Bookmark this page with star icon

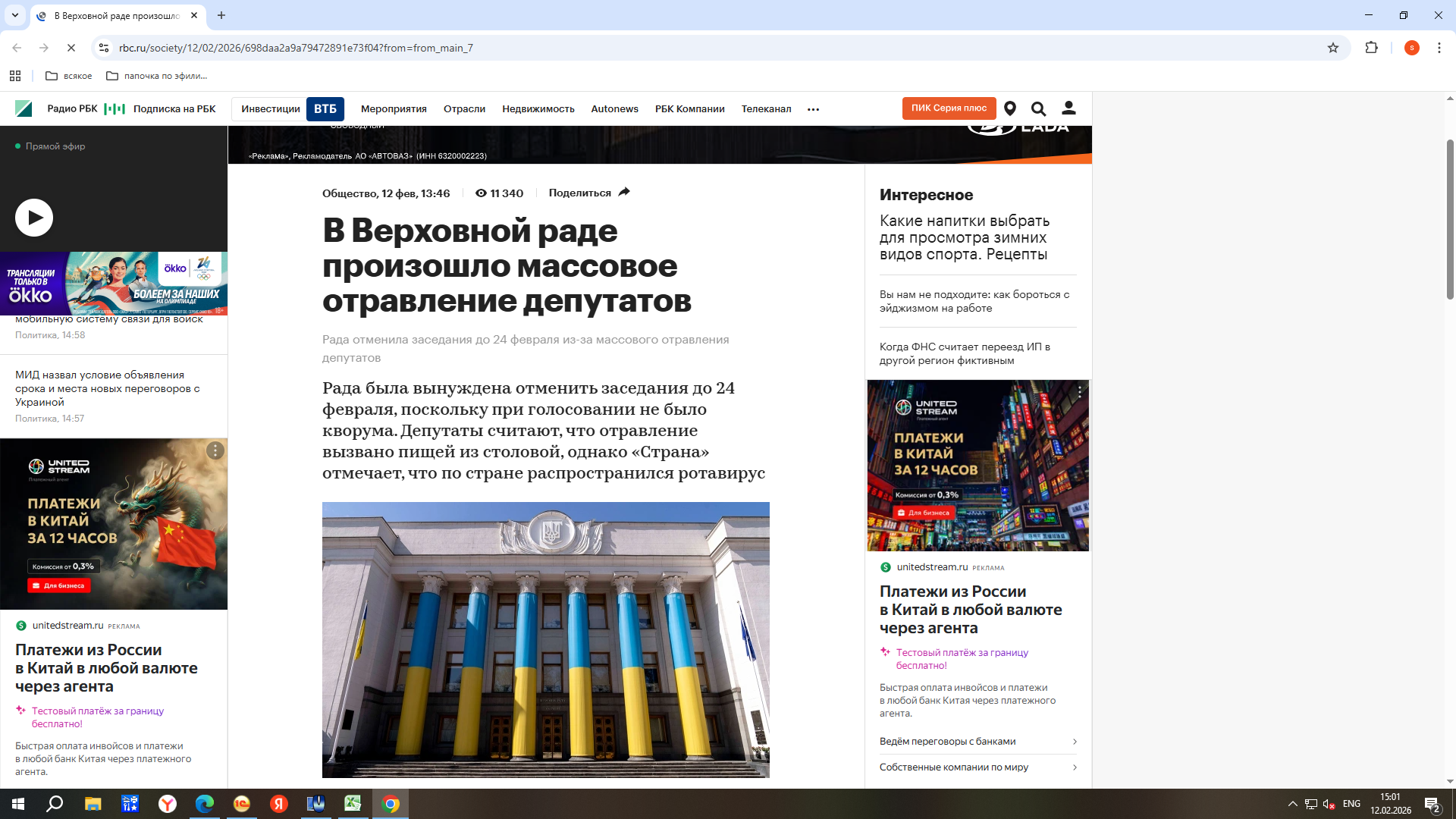tap(1333, 48)
